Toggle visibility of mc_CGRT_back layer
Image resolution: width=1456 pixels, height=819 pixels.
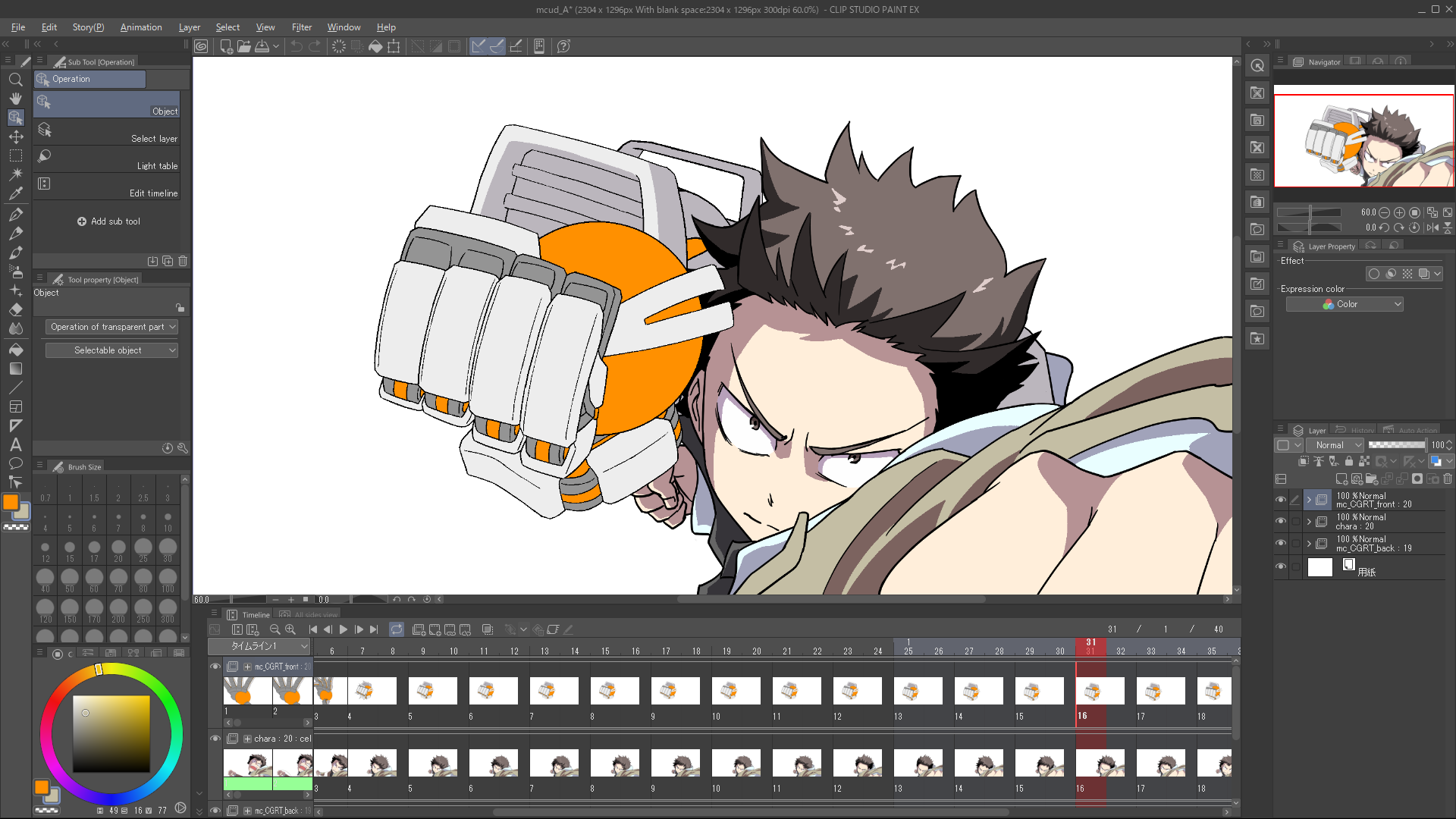point(1281,543)
